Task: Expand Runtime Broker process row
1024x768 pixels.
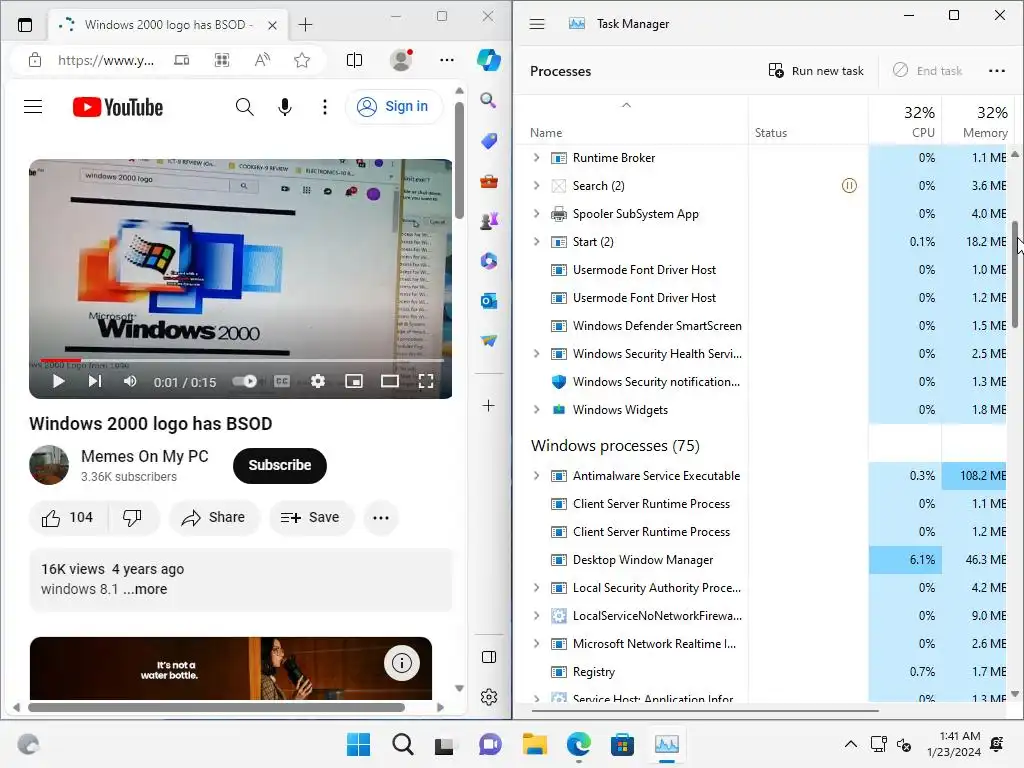Action: [x=537, y=157]
